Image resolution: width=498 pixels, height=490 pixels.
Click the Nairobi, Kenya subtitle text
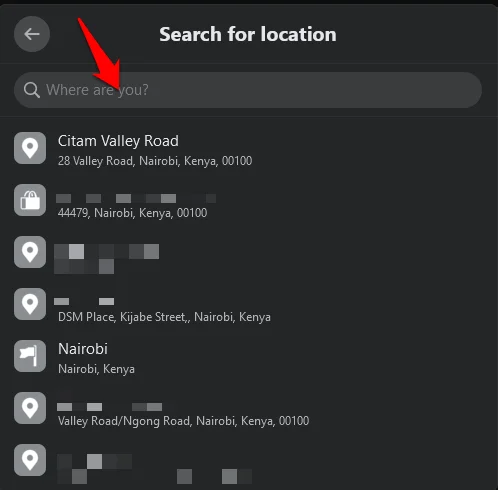(96, 369)
